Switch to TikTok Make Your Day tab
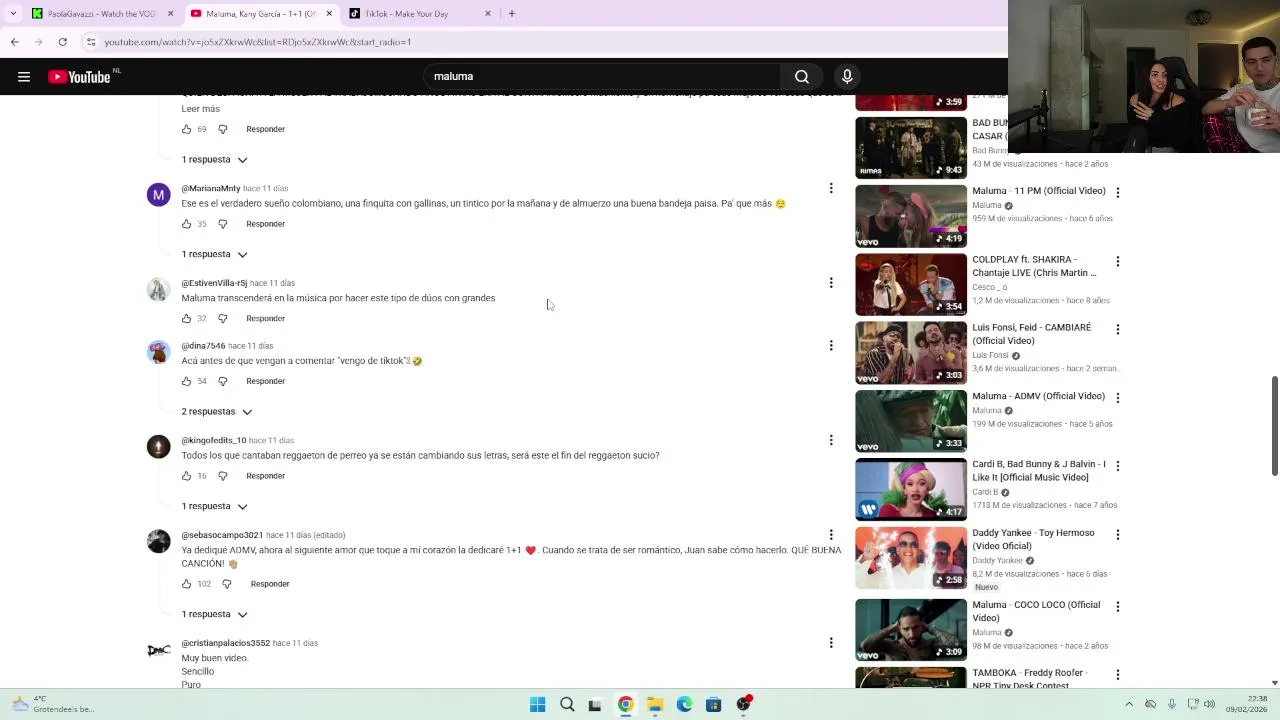The width and height of the screenshot is (1280, 720). 420,14
